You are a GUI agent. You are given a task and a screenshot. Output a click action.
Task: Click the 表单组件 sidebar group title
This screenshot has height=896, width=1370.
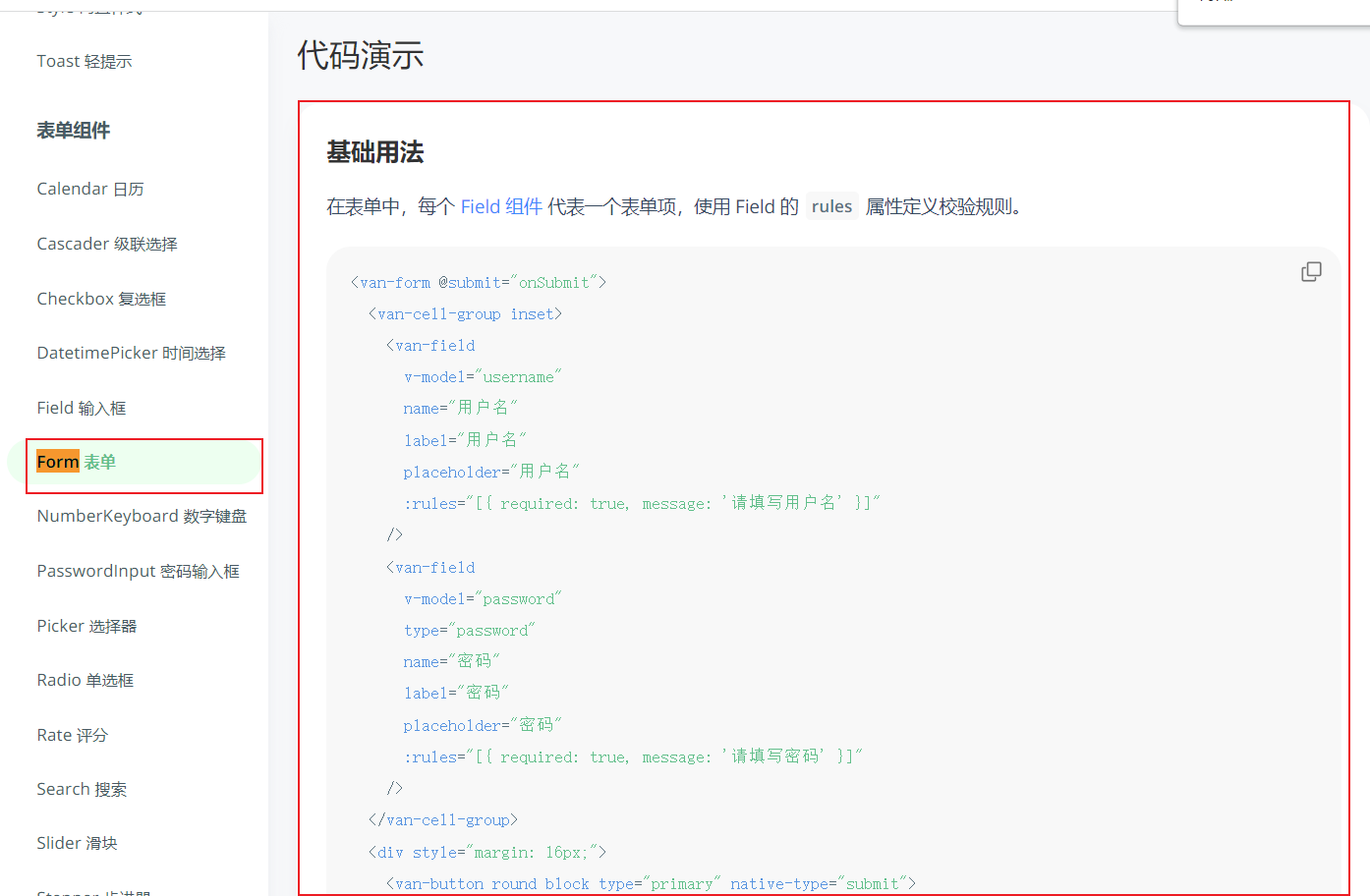tap(74, 130)
